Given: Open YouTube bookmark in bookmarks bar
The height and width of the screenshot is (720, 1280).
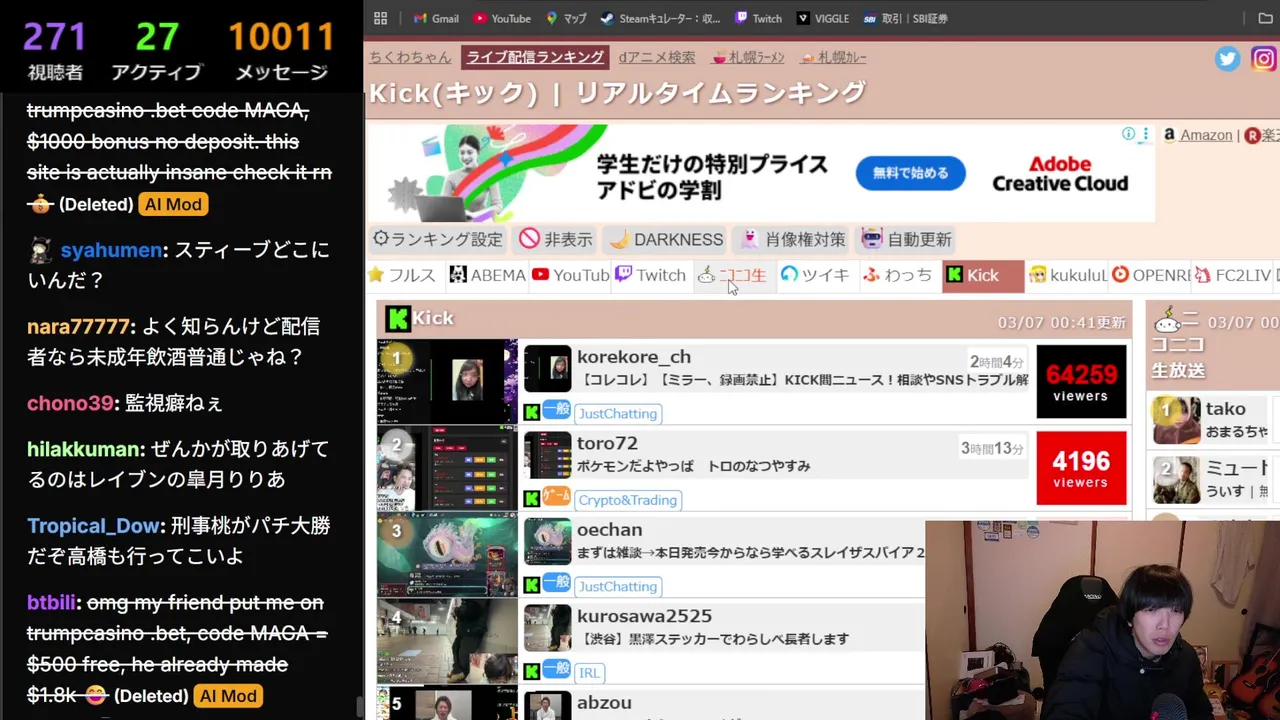Looking at the screenshot, I should pyautogui.click(x=502, y=18).
